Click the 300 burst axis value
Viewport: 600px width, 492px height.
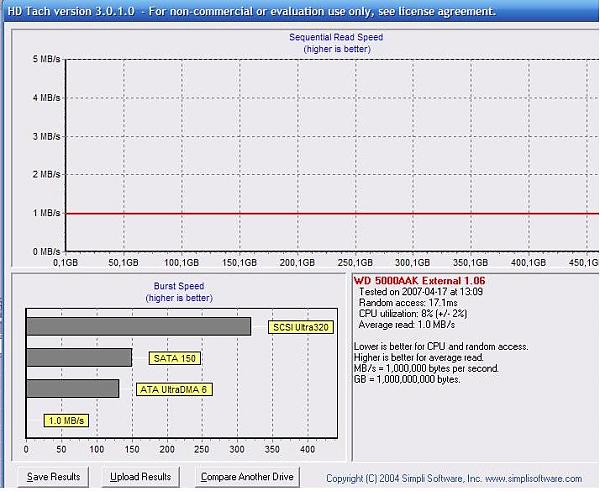[237, 449]
